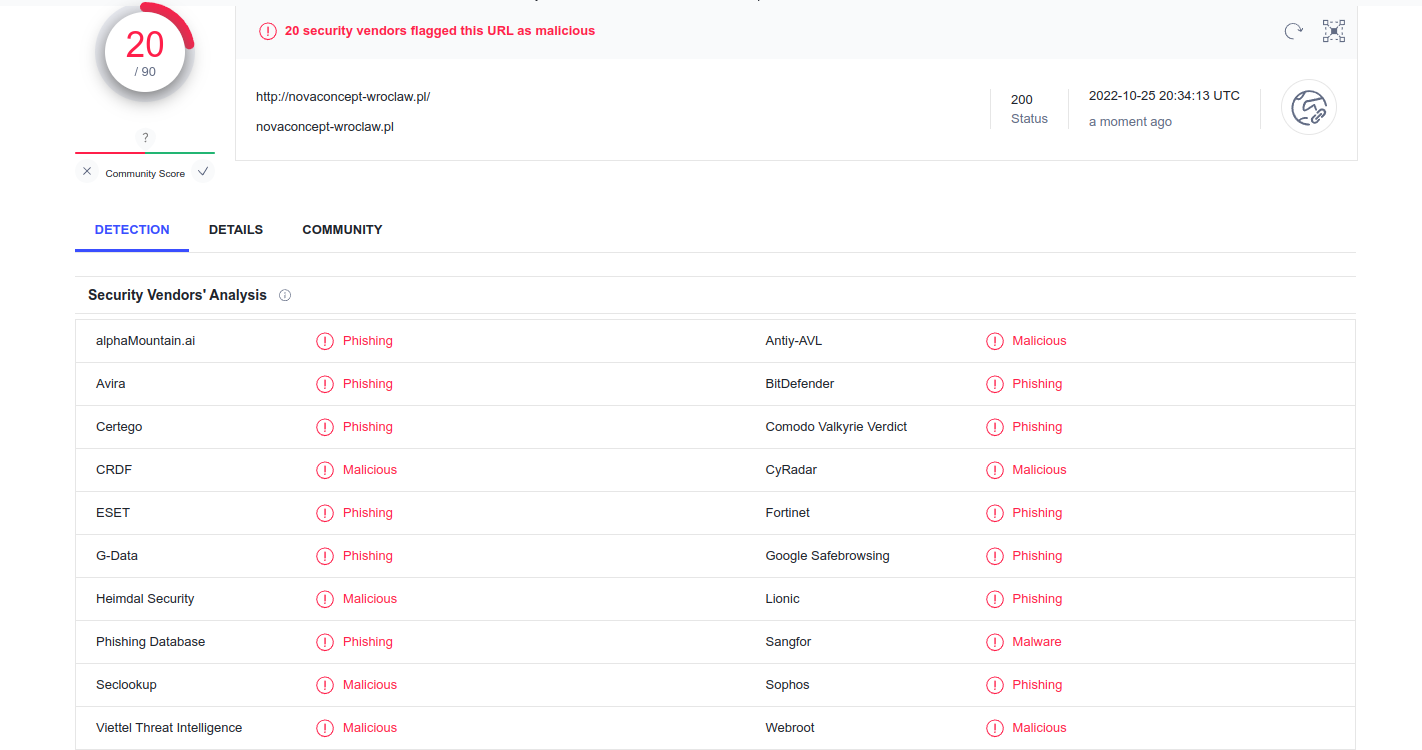Open the COMMUNITY tab
The height and width of the screenshot is (750, 1422).
click(342, 229)
